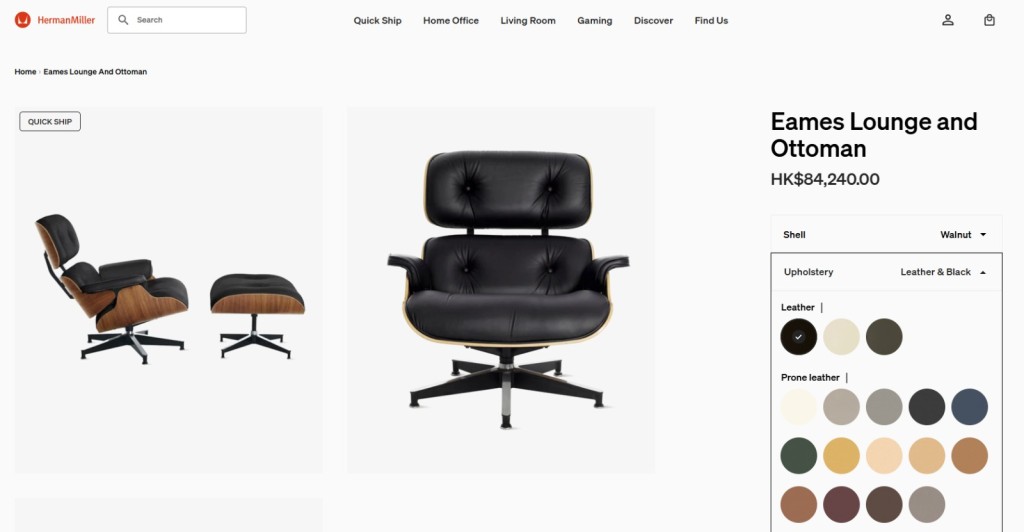1024x532 pixels.
Task: Select the selected black leather swatch with checkmark
Action: (799, 337)
